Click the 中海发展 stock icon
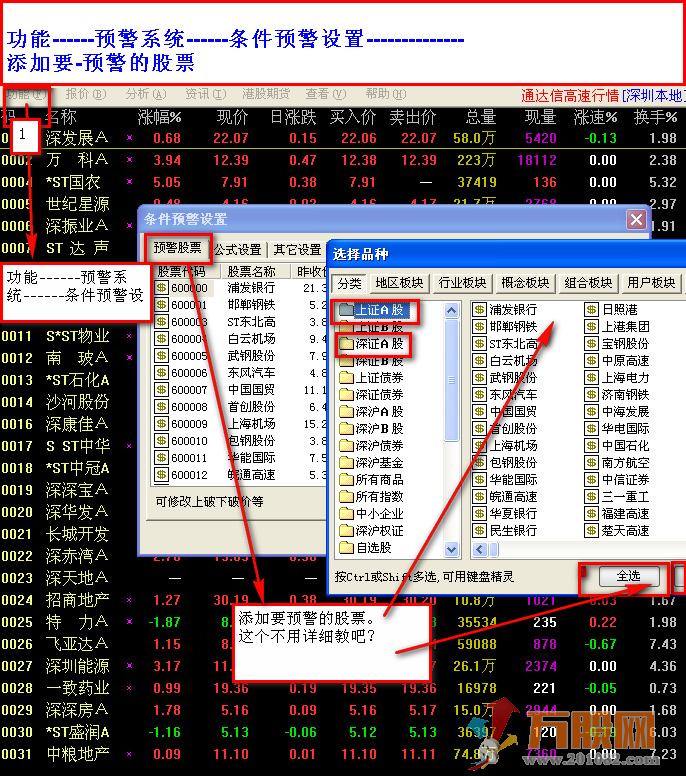This screenshot has height=776, width=686. tap(591, 412)
